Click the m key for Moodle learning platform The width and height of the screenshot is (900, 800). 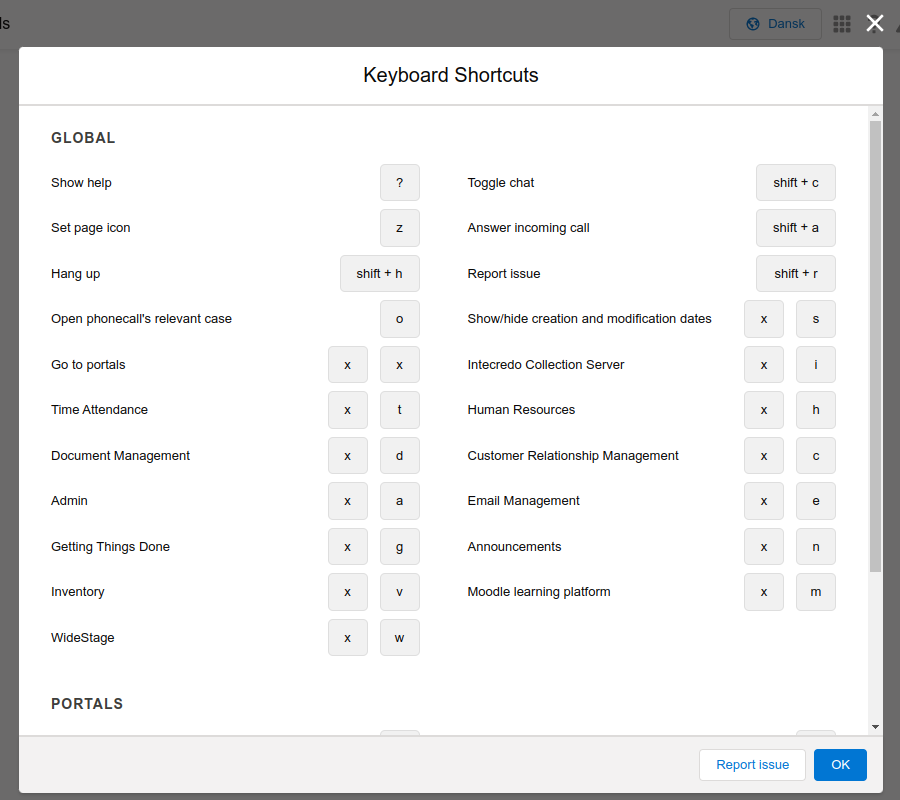pos(816,592)
